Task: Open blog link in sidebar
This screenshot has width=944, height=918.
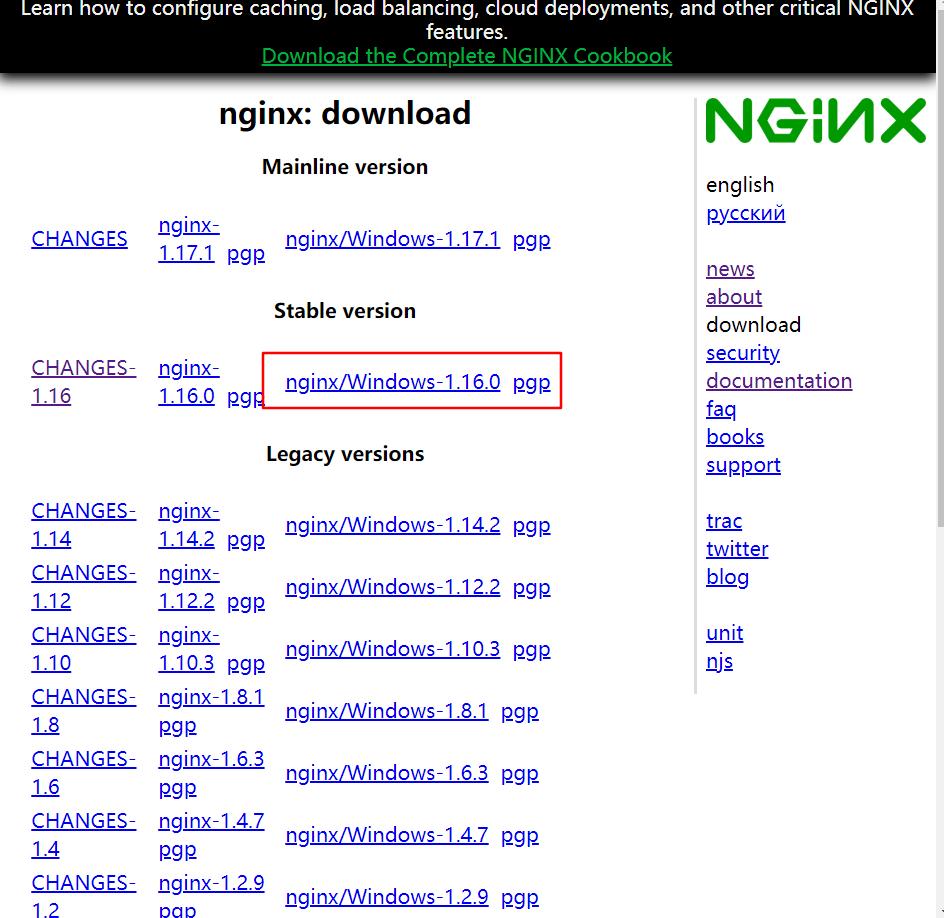Action: [x=727, y=577]
